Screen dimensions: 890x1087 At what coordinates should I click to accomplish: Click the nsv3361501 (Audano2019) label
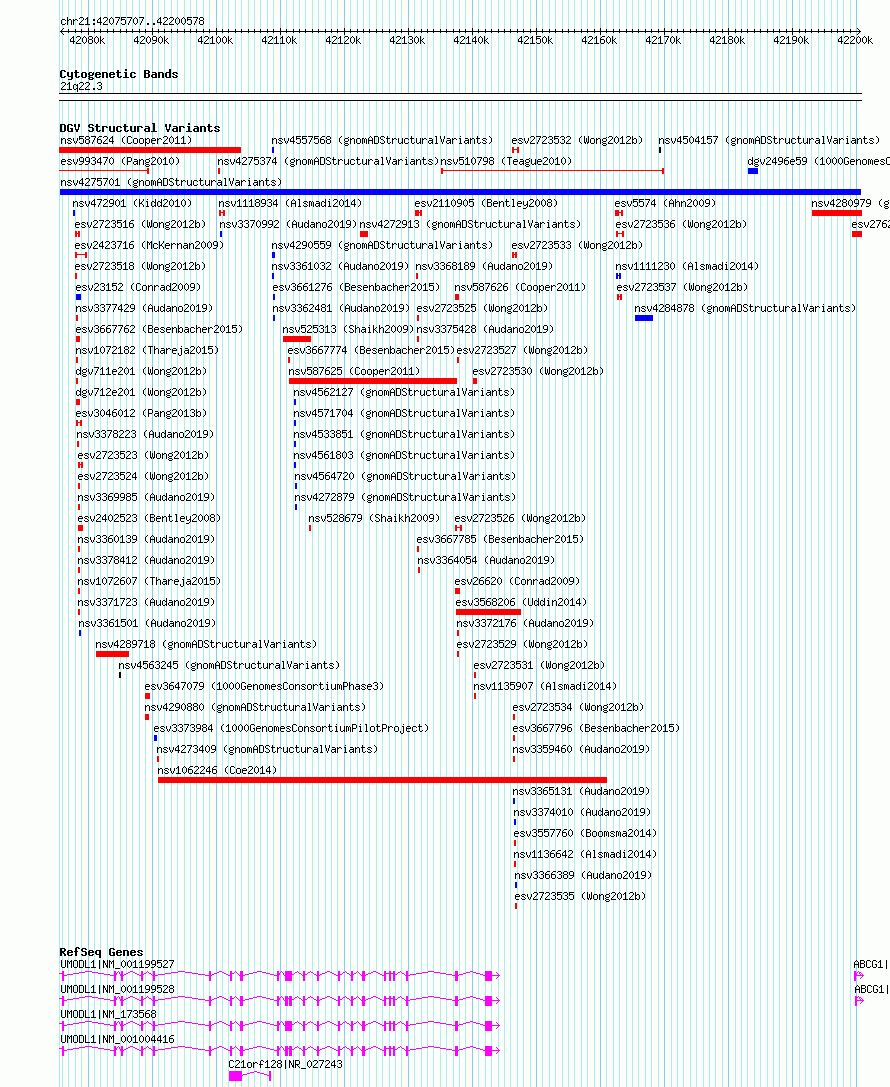tap(146, 623)
